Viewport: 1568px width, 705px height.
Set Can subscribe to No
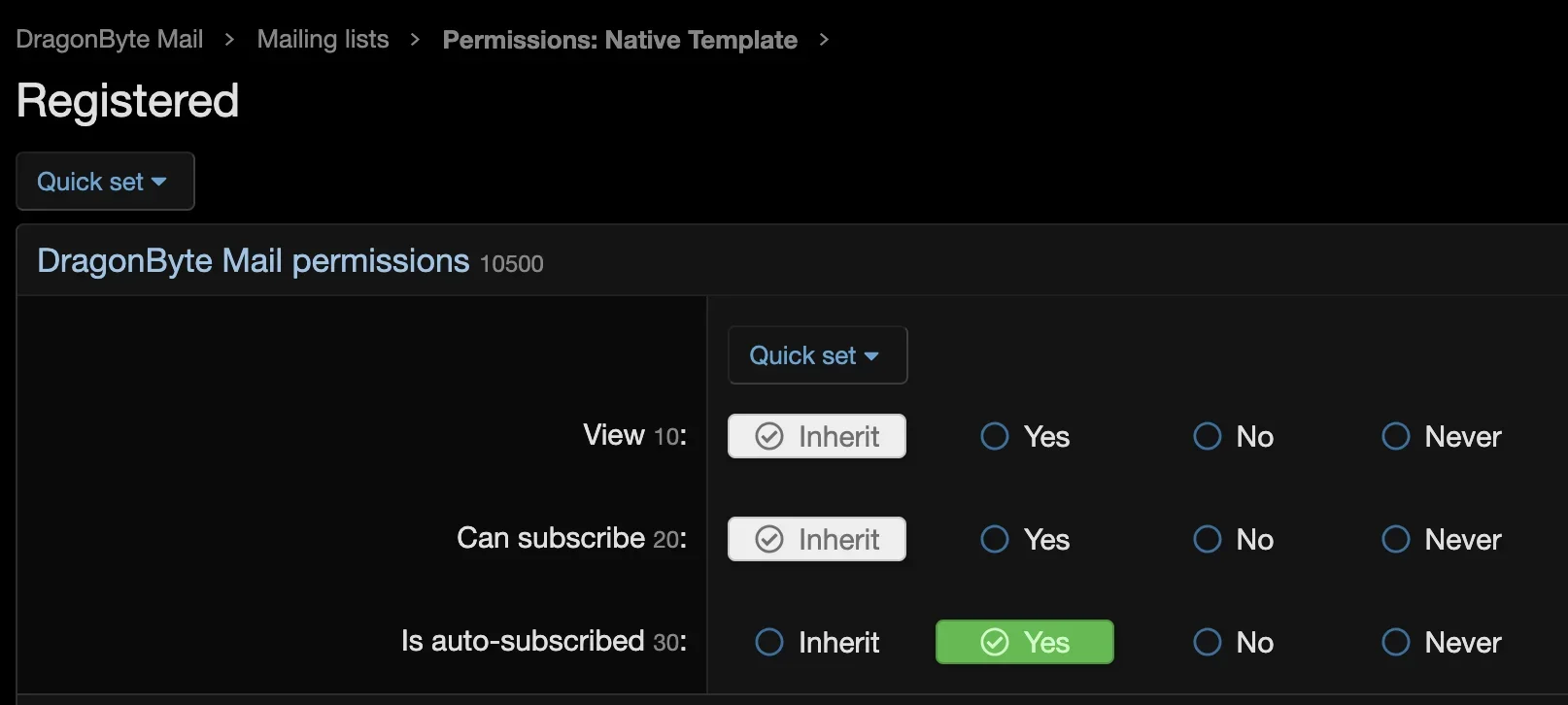click(1233, 539)
